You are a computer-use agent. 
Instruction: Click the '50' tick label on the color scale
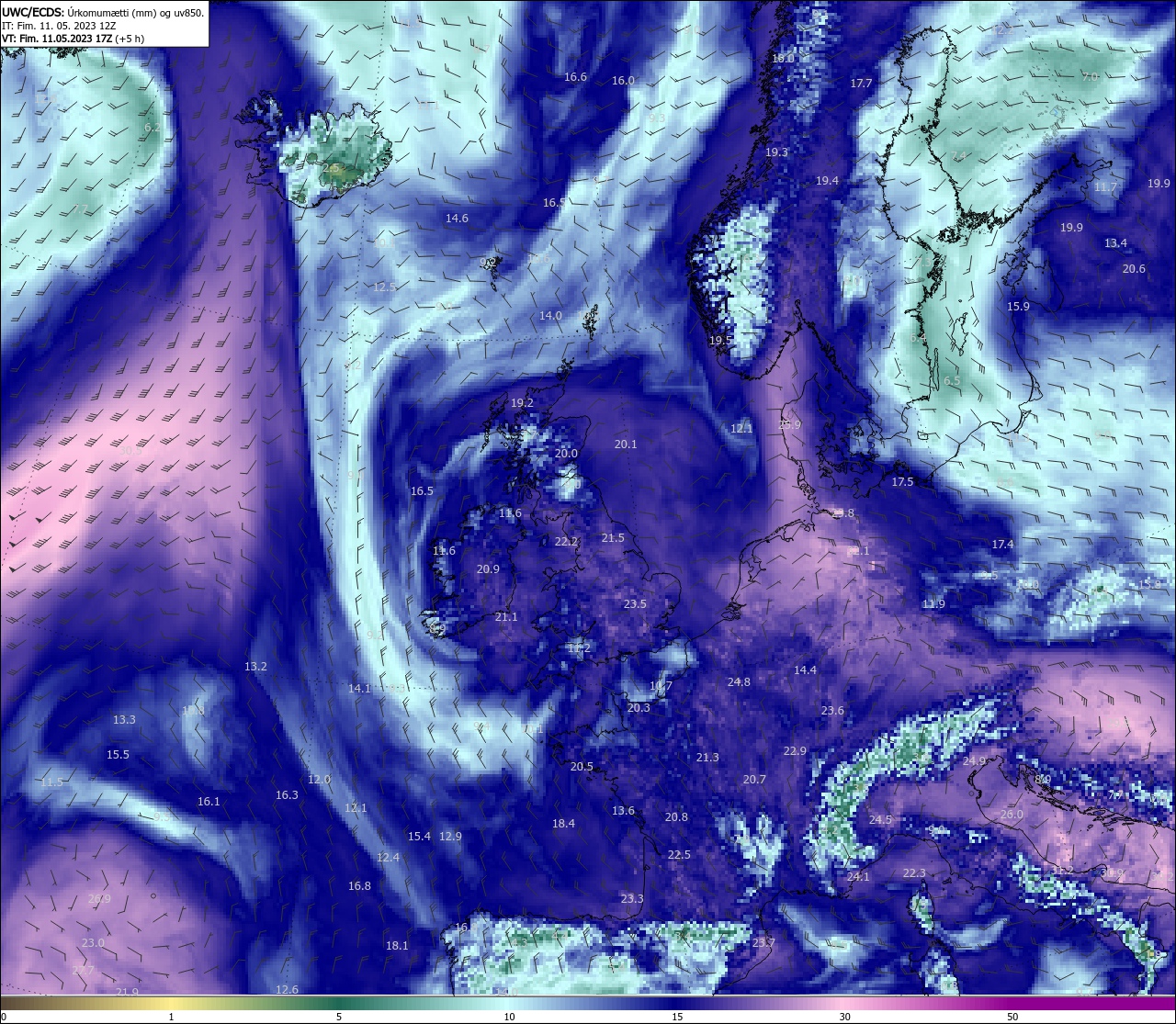point(1012,1017)
